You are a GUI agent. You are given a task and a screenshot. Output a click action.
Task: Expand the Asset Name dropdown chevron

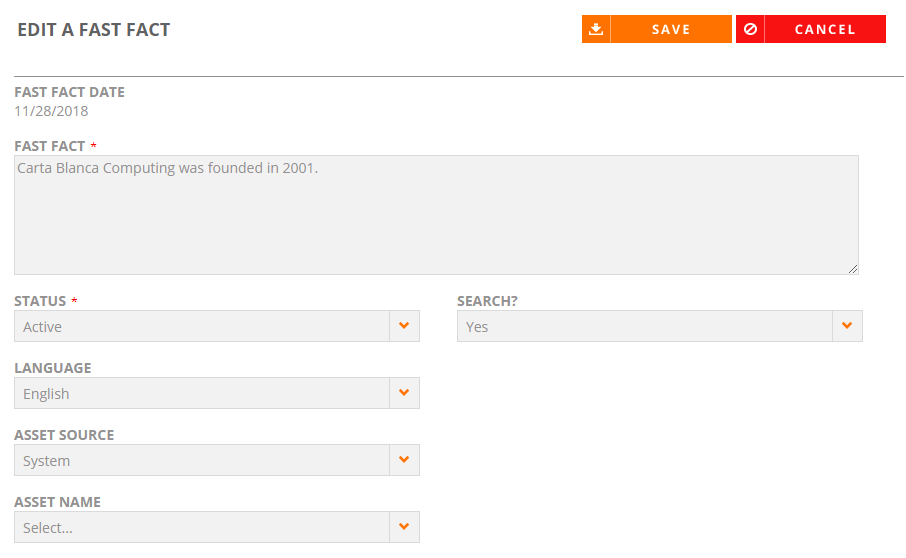404,527
